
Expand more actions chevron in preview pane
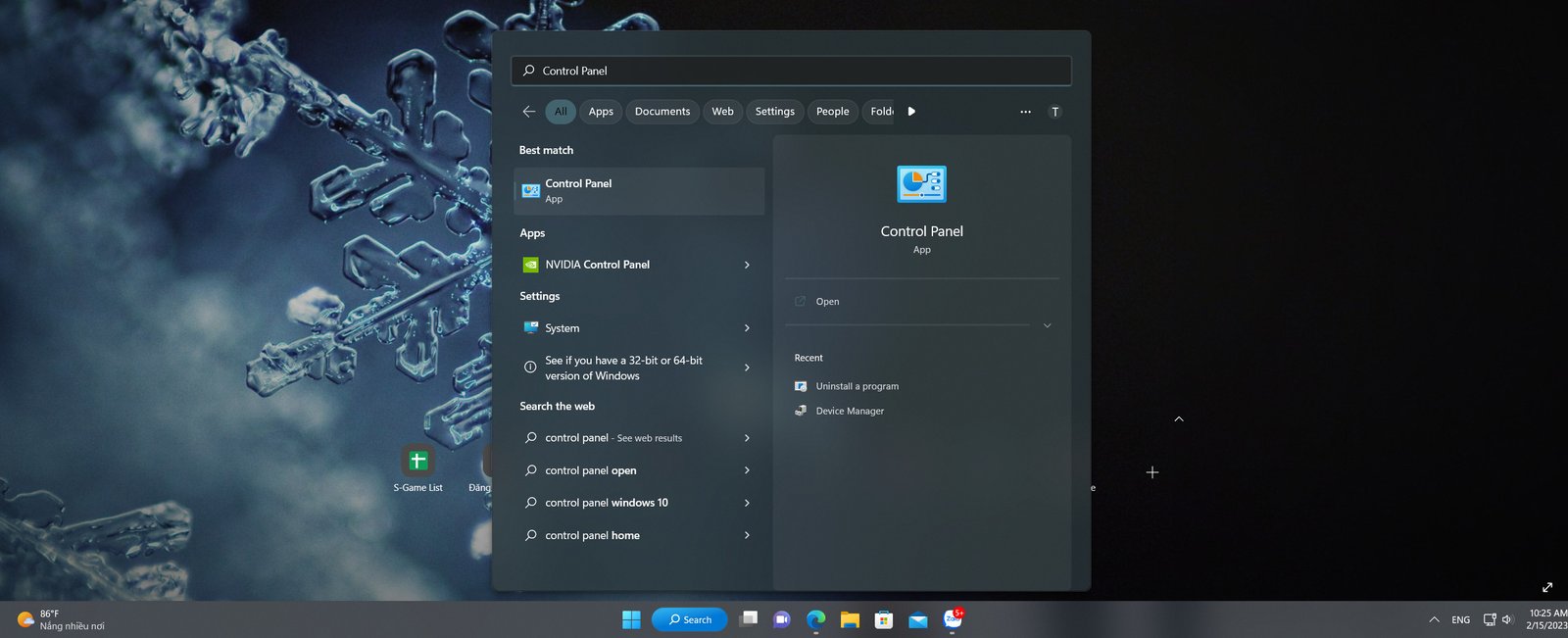click(1047, 325)
